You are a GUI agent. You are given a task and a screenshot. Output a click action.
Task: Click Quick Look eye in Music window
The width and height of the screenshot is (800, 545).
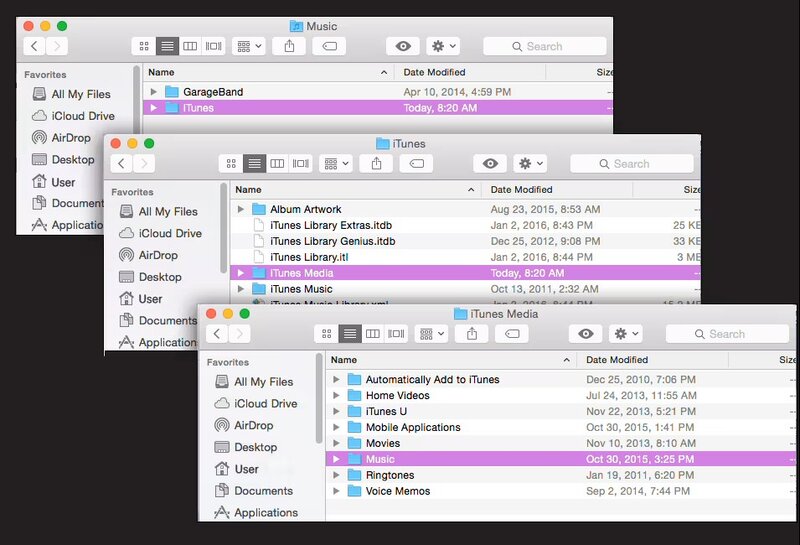coord(403,46)
